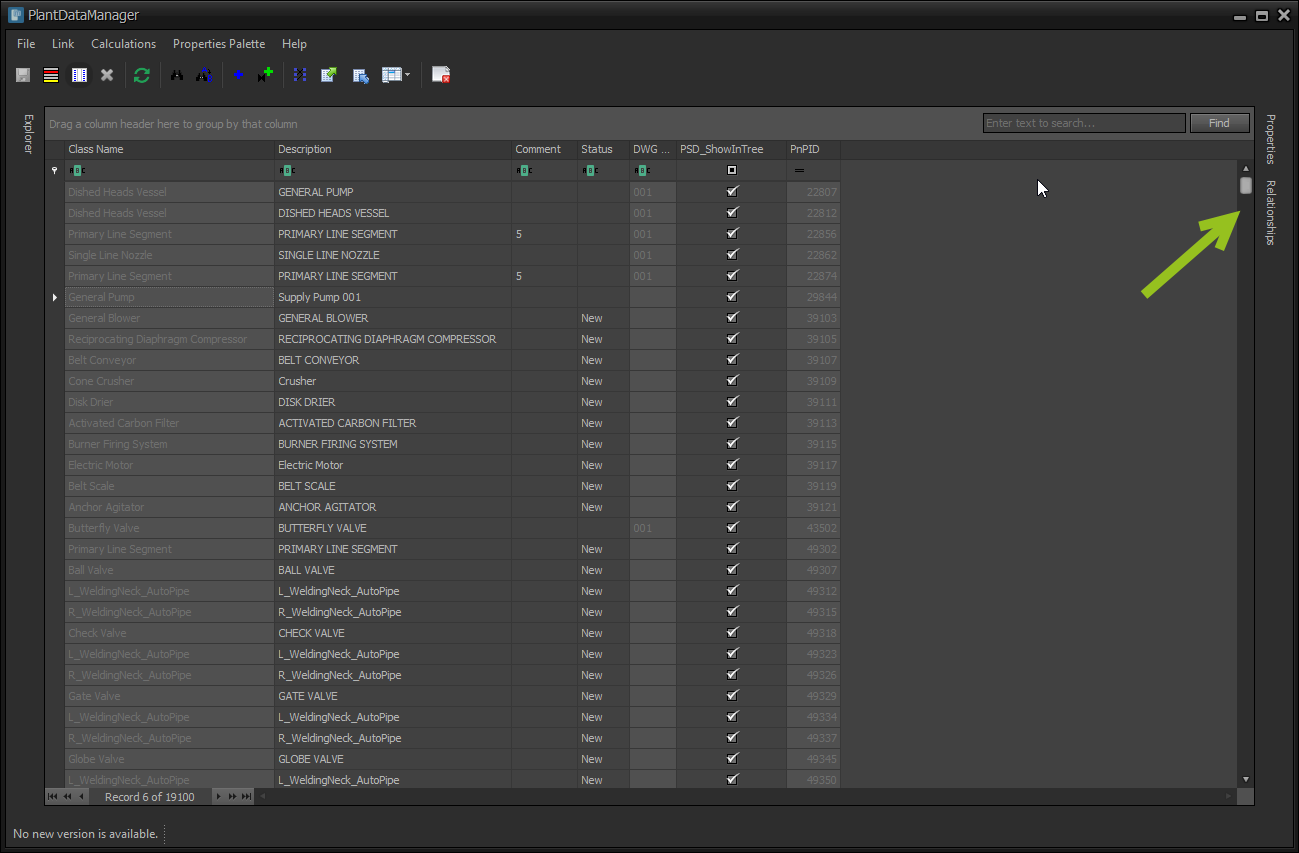This screenshot has width=1299, height=853.
Task: Click the Description column header
Action: click(x=393, y=149)
